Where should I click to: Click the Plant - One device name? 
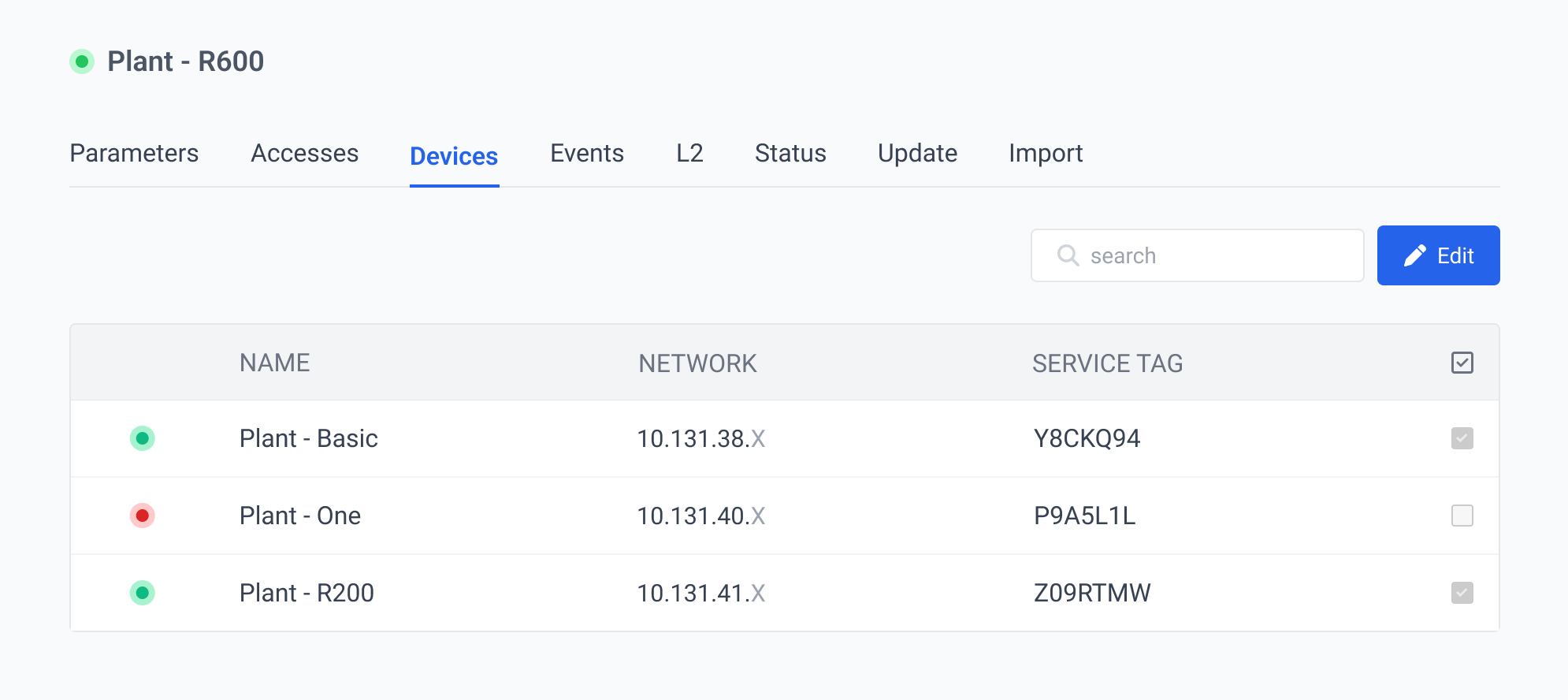click(x=300, y=516)
